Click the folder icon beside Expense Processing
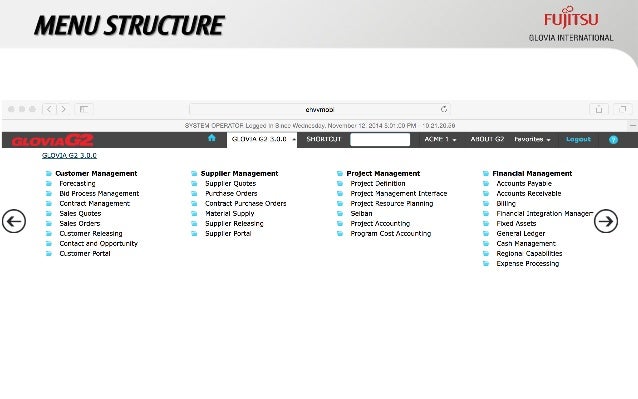 485,264
